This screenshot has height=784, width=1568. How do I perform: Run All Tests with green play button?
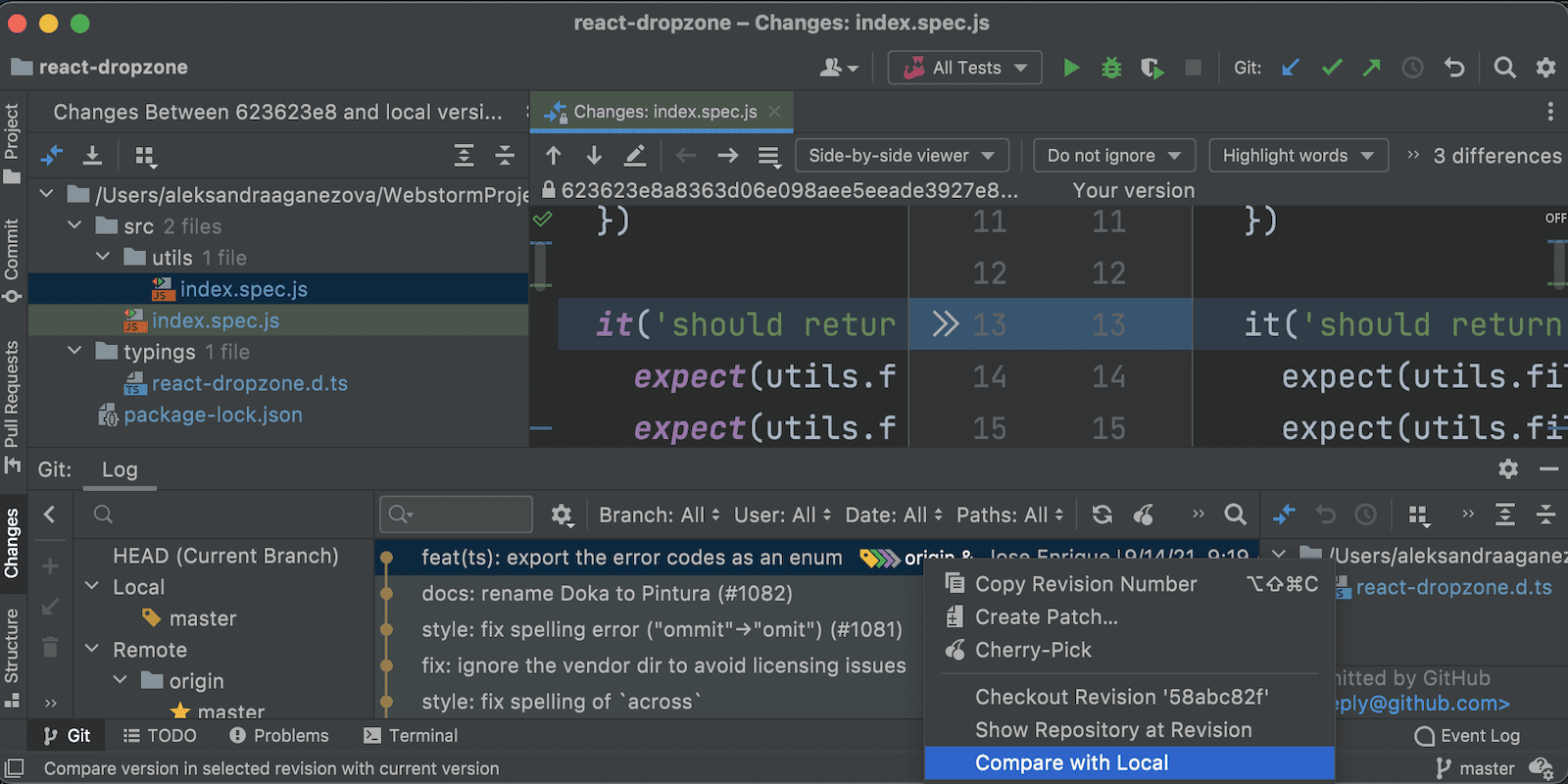[1071, 68]
